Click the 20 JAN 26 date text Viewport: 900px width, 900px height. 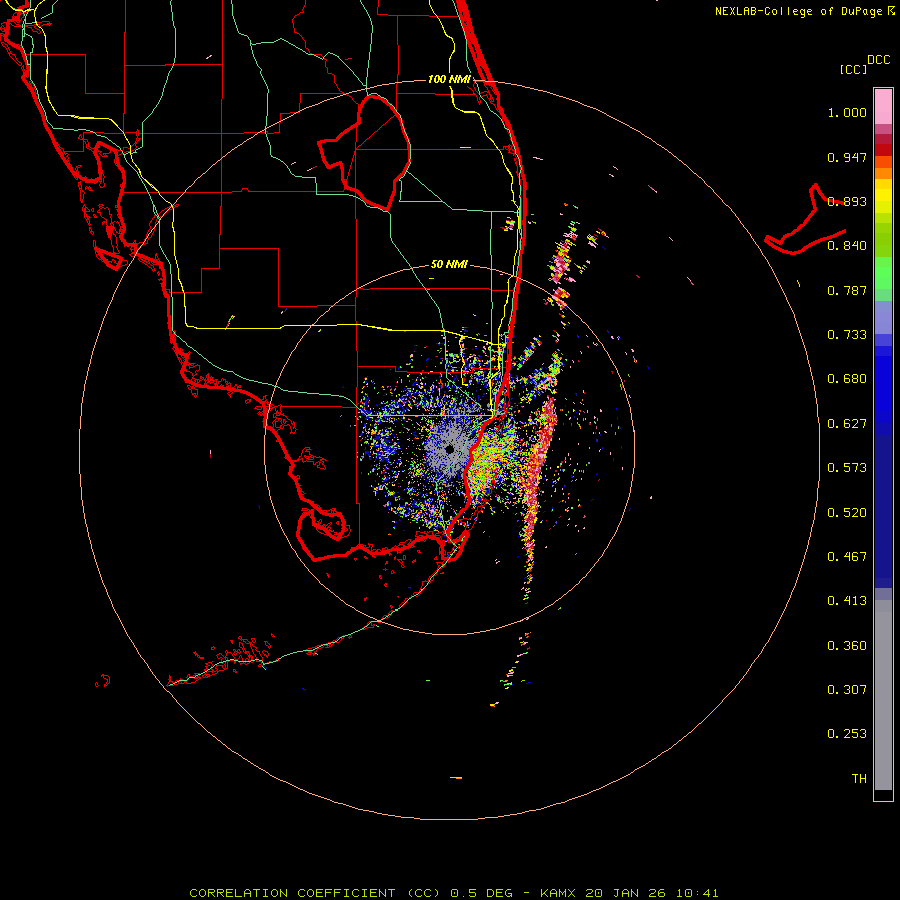tap(625, 893)
